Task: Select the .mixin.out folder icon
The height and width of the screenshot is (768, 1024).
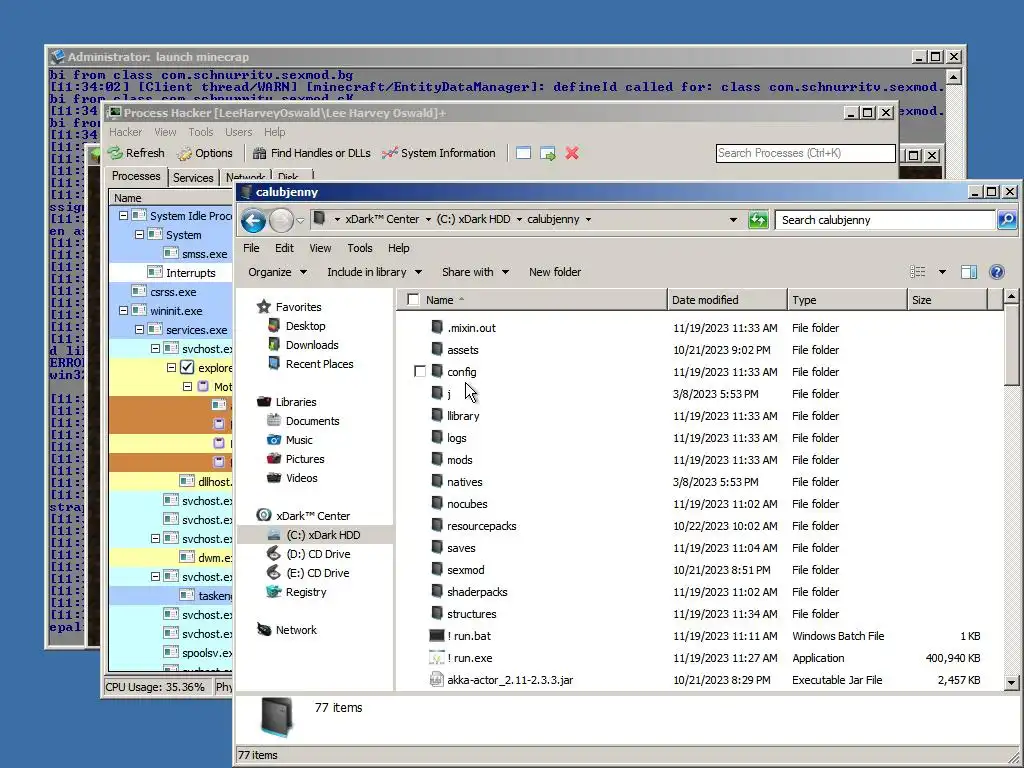Action: [x=437, y=327]
